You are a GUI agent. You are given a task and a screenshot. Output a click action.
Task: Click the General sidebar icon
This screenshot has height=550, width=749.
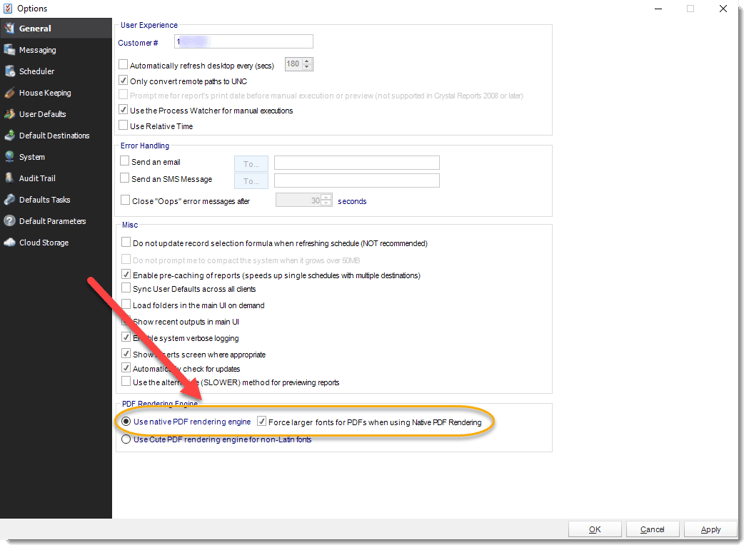9,28
